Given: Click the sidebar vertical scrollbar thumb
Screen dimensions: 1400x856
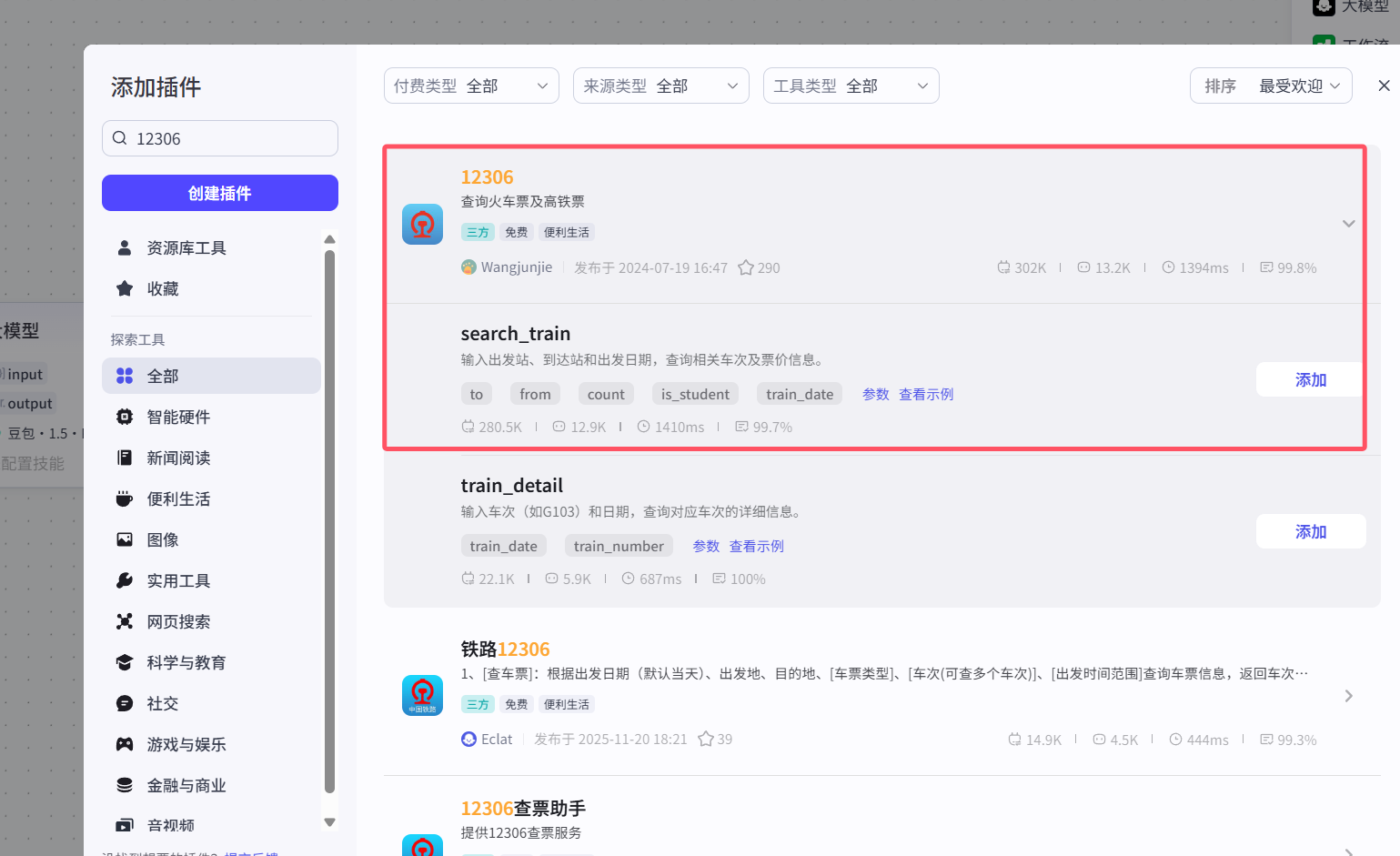Looking at the screenshot, I should pyautogui.click(x=330, y=521).
